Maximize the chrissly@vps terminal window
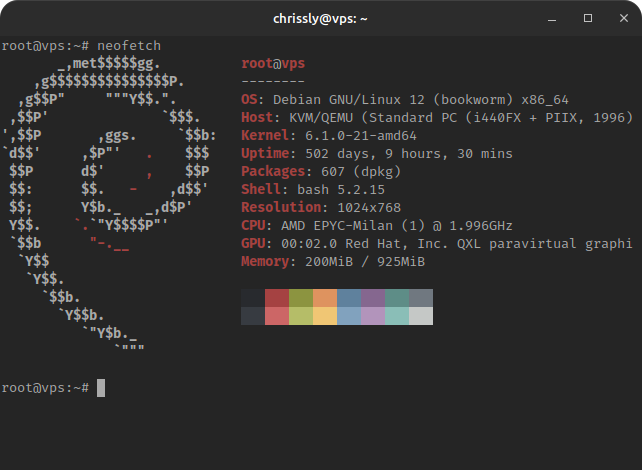Viewport: 642px width, 470px height. coord(588,18)
